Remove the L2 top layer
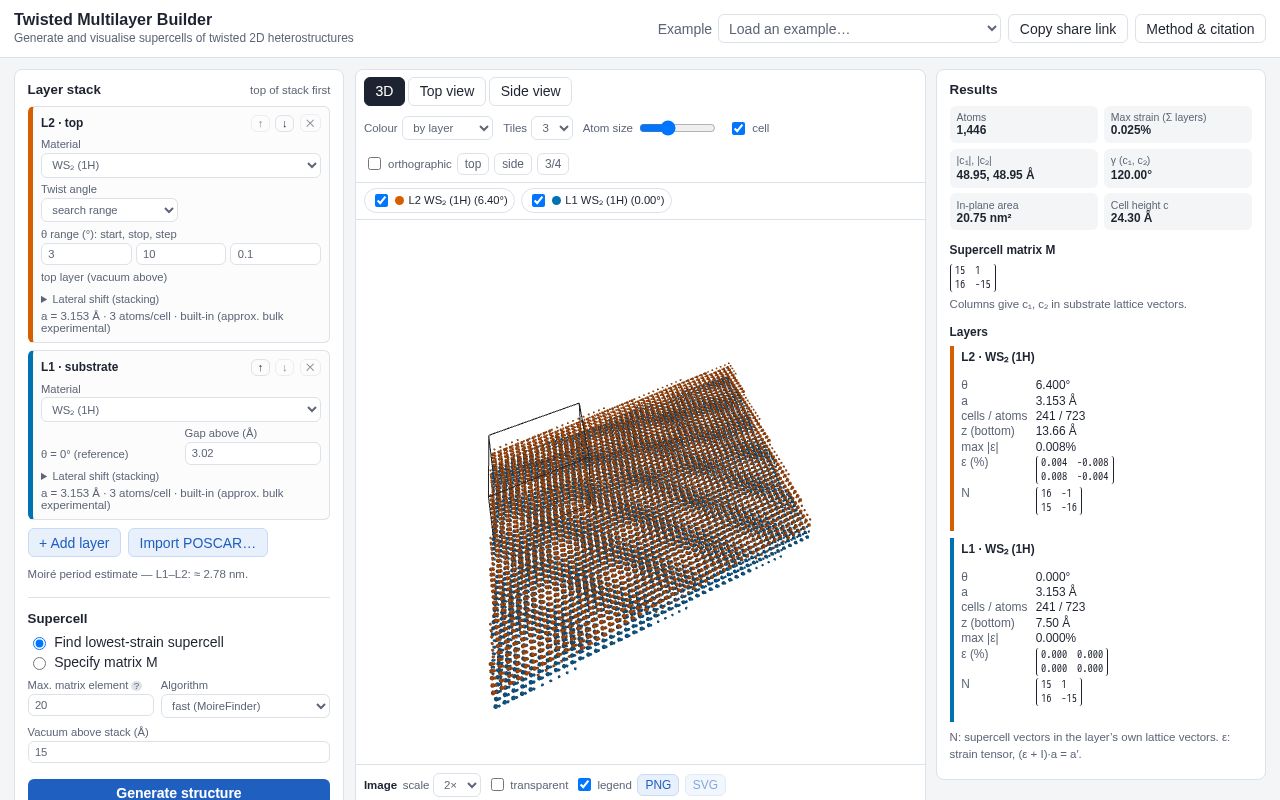The image size is (1280, 800). tap(310, 123)
